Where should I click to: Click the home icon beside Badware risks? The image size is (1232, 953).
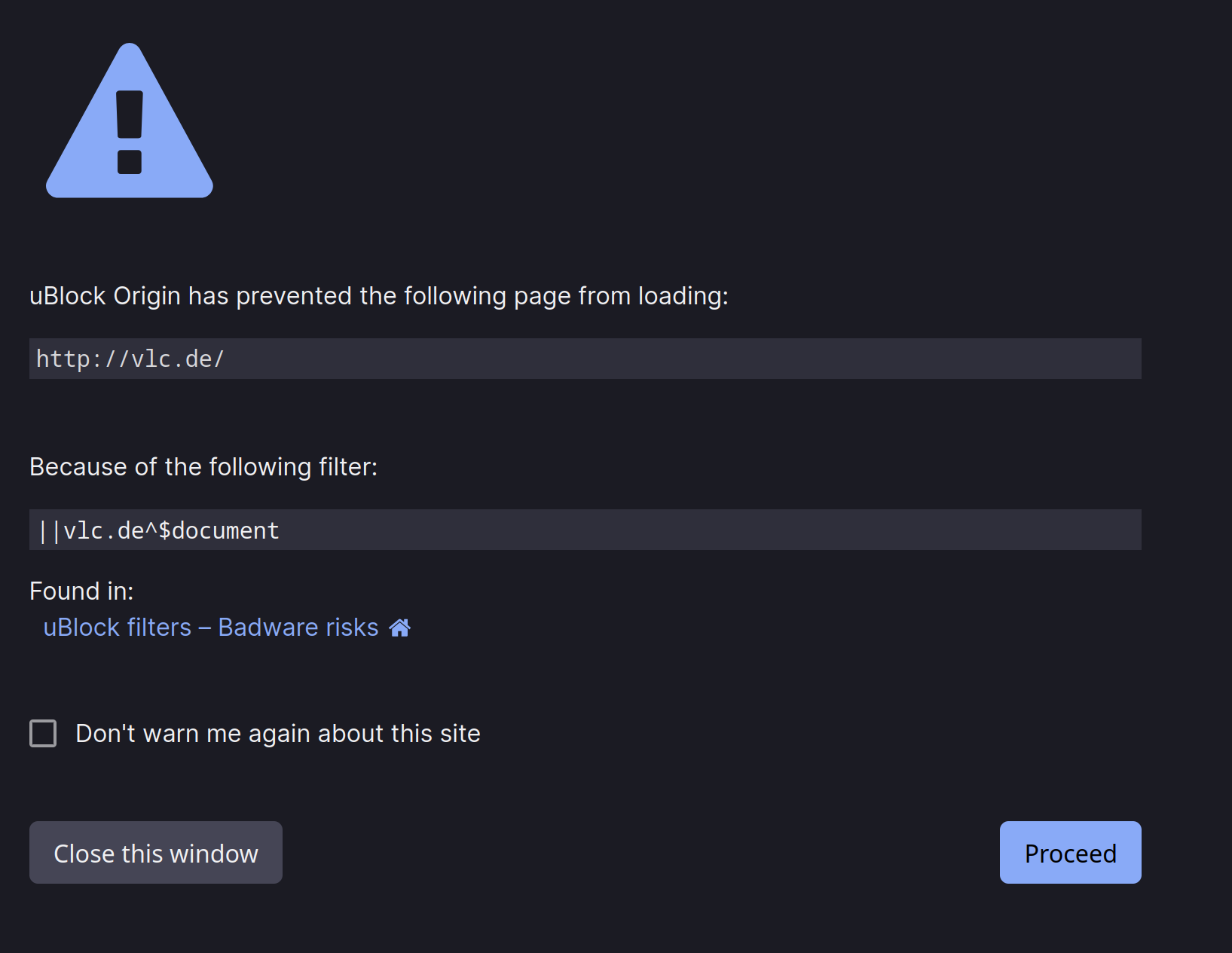(x=399, y=628)
